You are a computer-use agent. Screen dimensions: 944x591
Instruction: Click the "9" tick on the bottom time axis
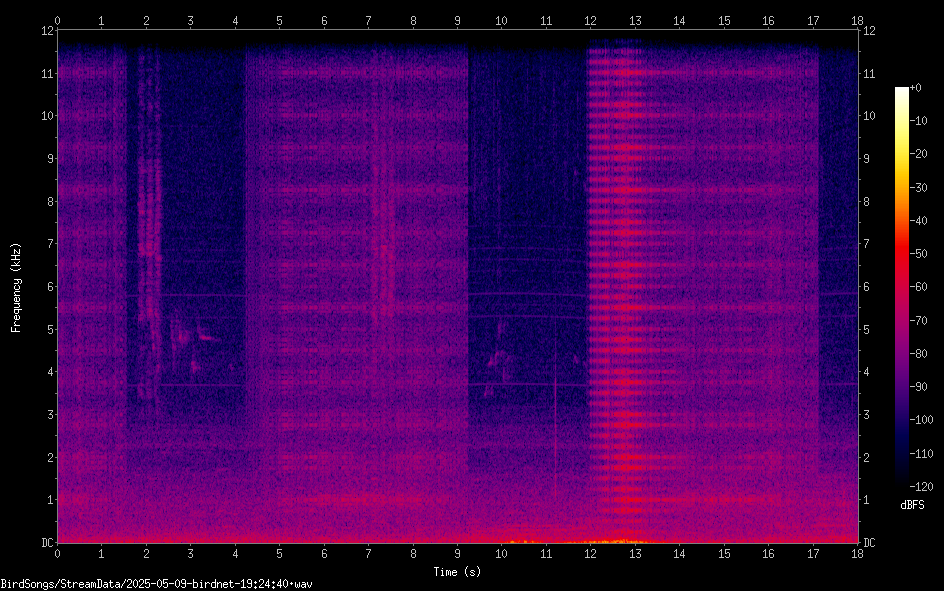[458, 554]
